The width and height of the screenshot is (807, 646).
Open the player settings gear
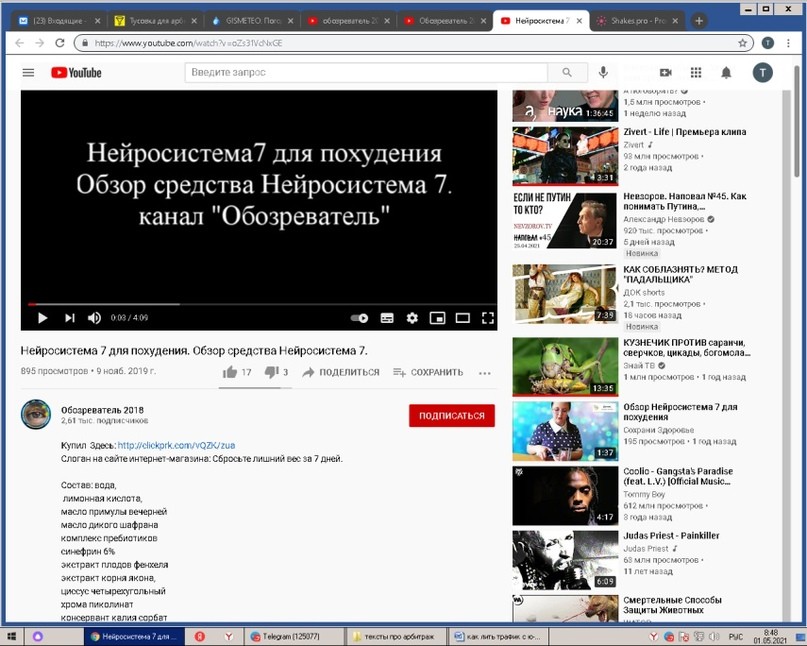[x=412, y=318]
